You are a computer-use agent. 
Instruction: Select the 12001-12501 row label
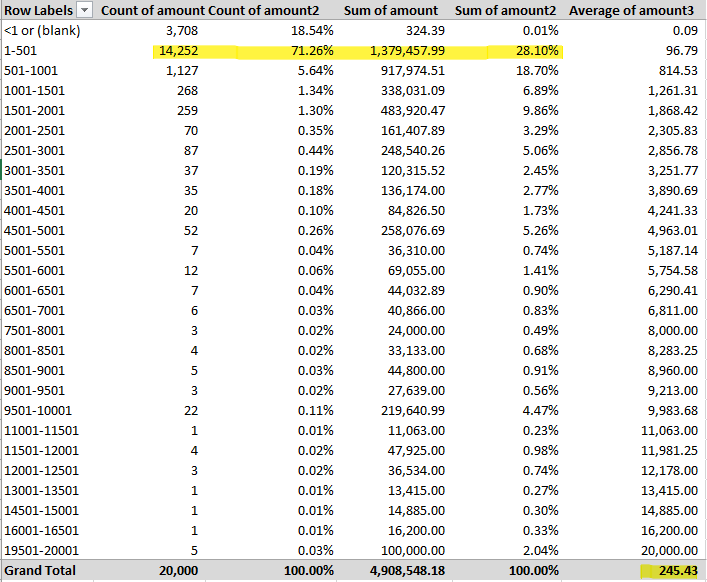click(x=41, y=471)
